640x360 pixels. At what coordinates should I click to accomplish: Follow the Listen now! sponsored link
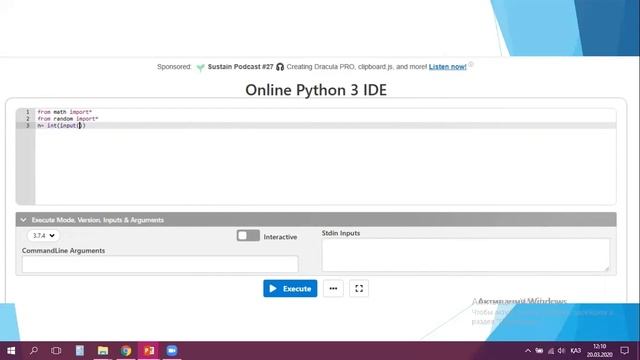(x=447, y=67)
